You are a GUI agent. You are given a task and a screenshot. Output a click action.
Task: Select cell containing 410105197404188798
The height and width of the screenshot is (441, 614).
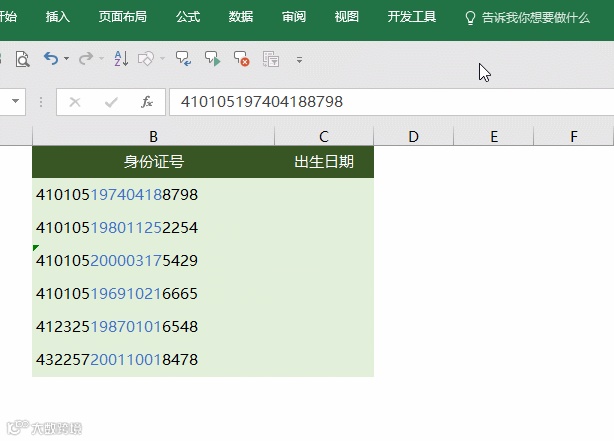pyautogui.click(x=154, y=195)
